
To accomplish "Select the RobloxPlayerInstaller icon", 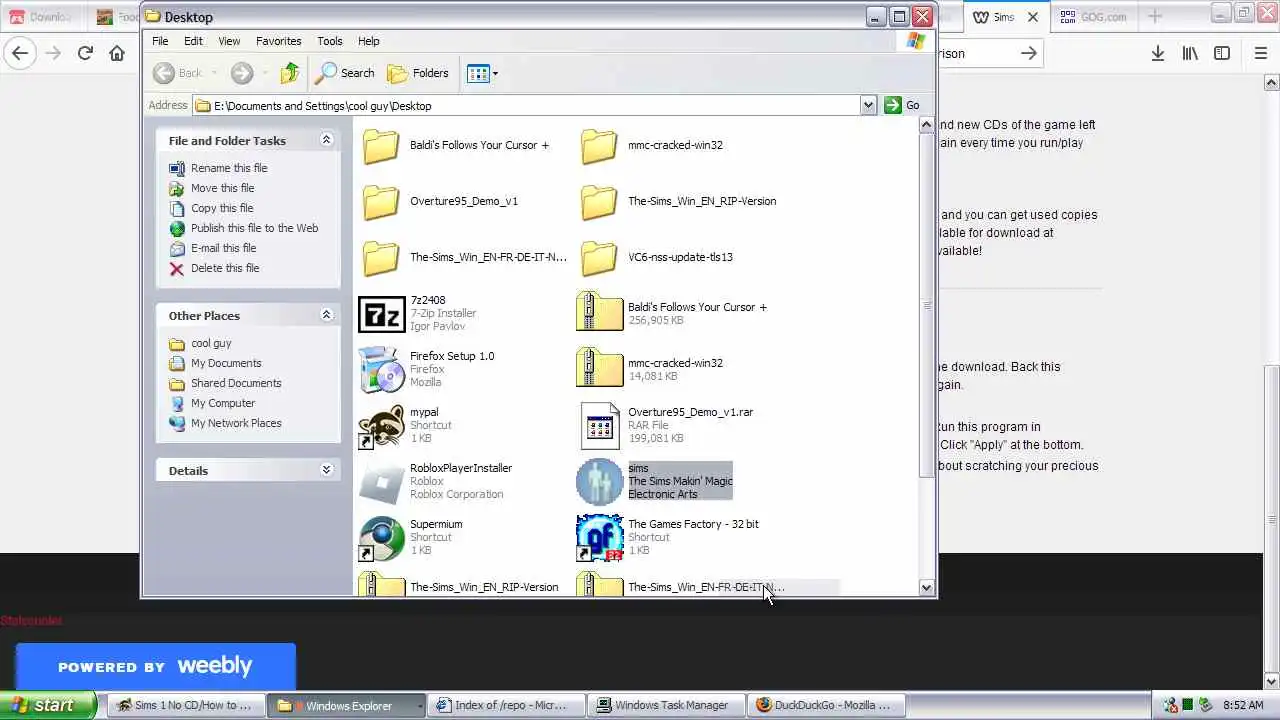I will click(381, 482).
